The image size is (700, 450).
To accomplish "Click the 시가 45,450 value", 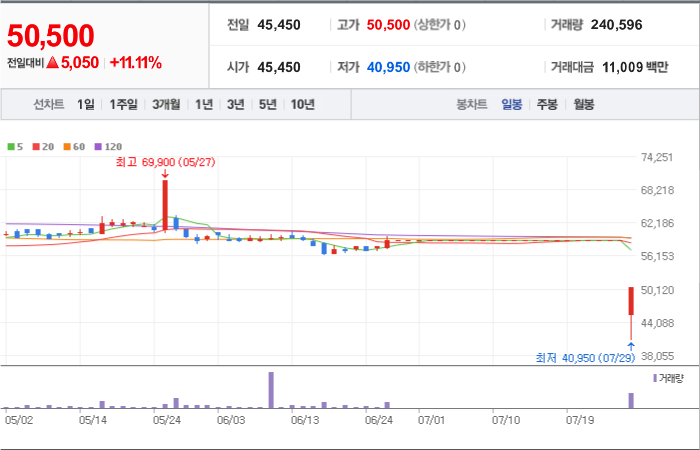I will (279, 67).
